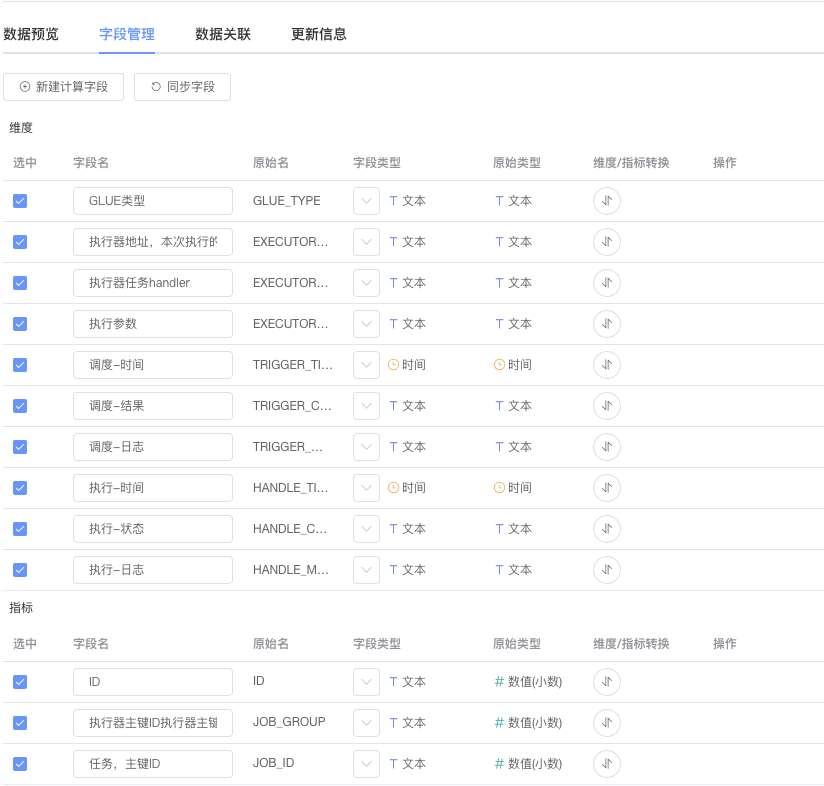Click the refresh icon on 同步字段
Viewport: 824px width, 786px height.
(x=153, y=87)
